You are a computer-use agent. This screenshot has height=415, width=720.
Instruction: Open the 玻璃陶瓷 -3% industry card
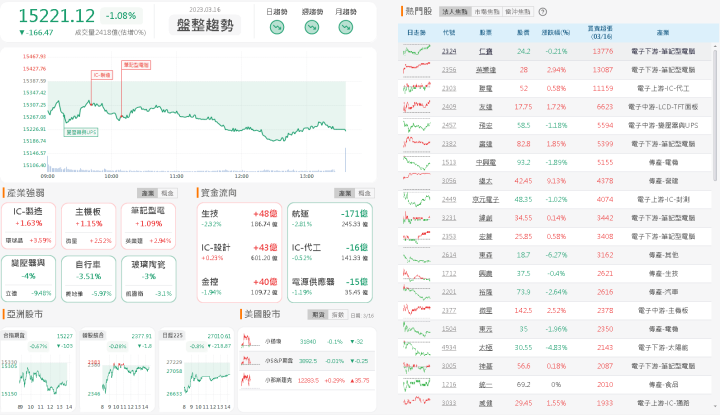click(148, 279)
